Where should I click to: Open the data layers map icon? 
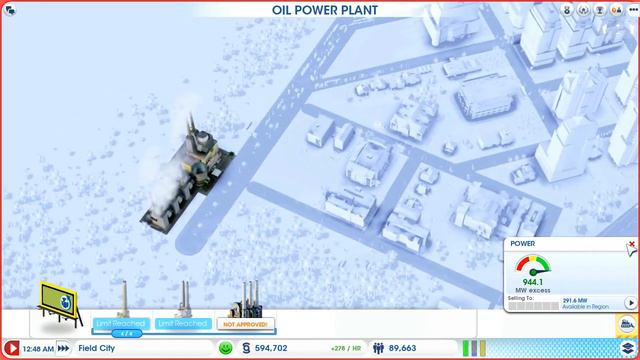[628, 348]
